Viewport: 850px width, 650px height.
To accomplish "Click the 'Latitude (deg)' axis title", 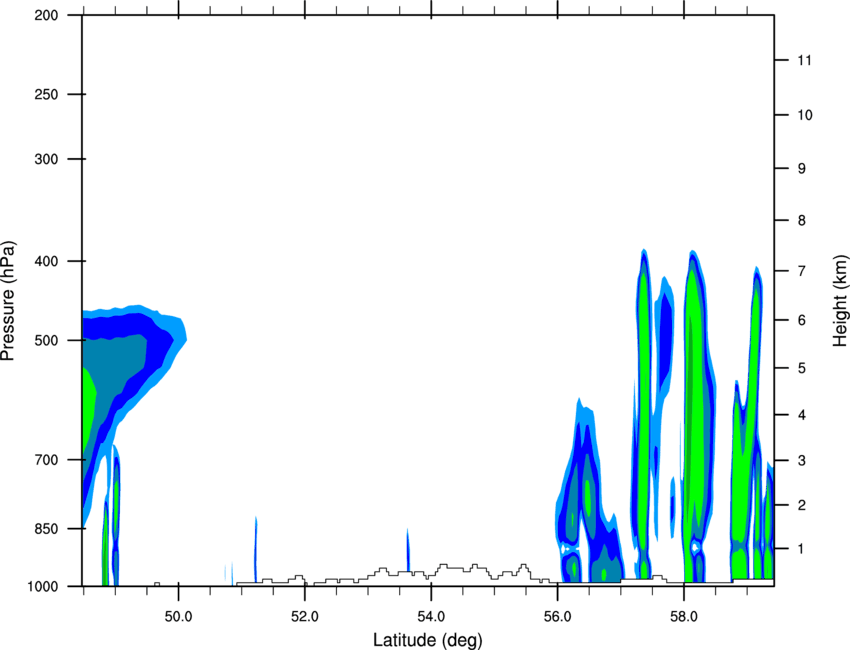I will point(427,640).
